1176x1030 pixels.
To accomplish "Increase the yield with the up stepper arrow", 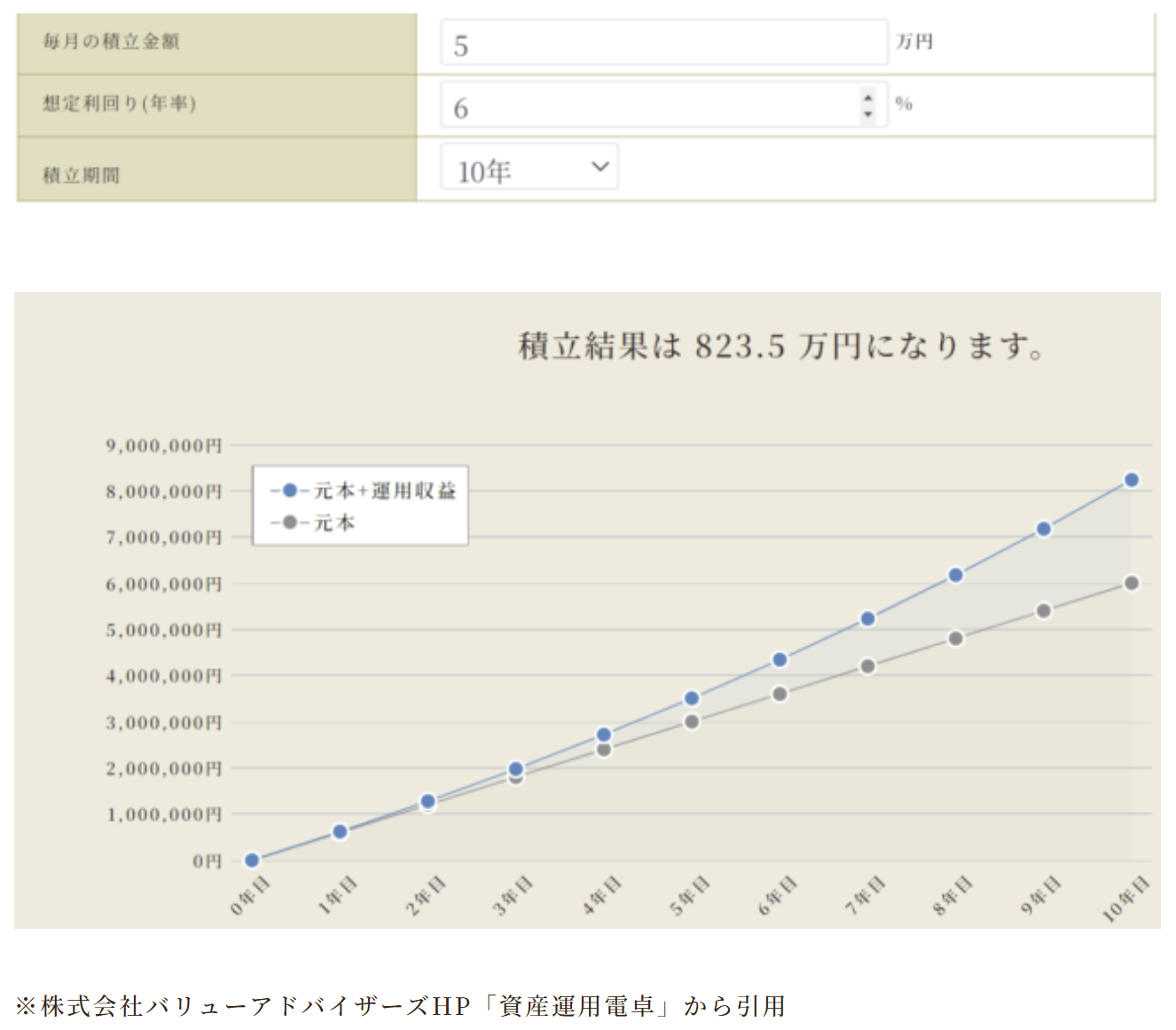I will [868, 97].
